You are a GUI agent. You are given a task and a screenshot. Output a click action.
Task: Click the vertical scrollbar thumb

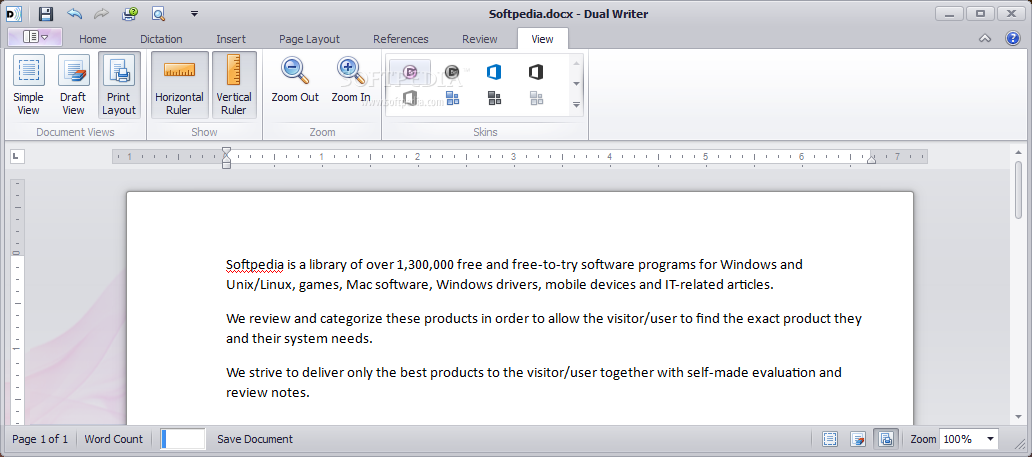pos(1019,191)
